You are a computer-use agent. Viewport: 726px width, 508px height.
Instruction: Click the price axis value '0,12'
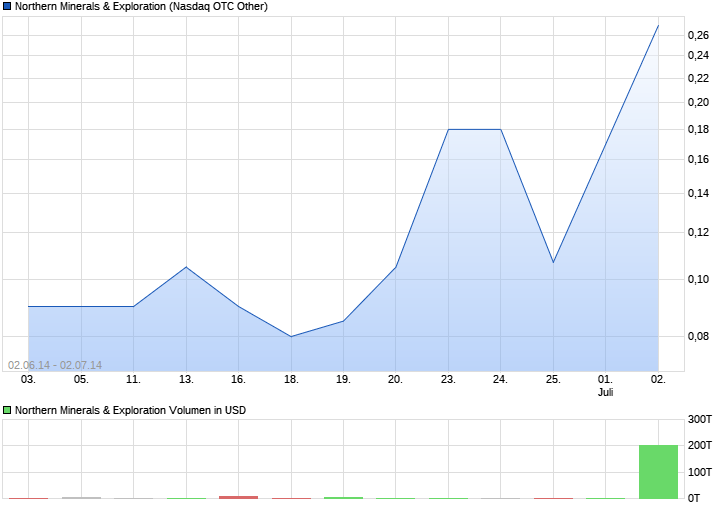tap(698, 232)
